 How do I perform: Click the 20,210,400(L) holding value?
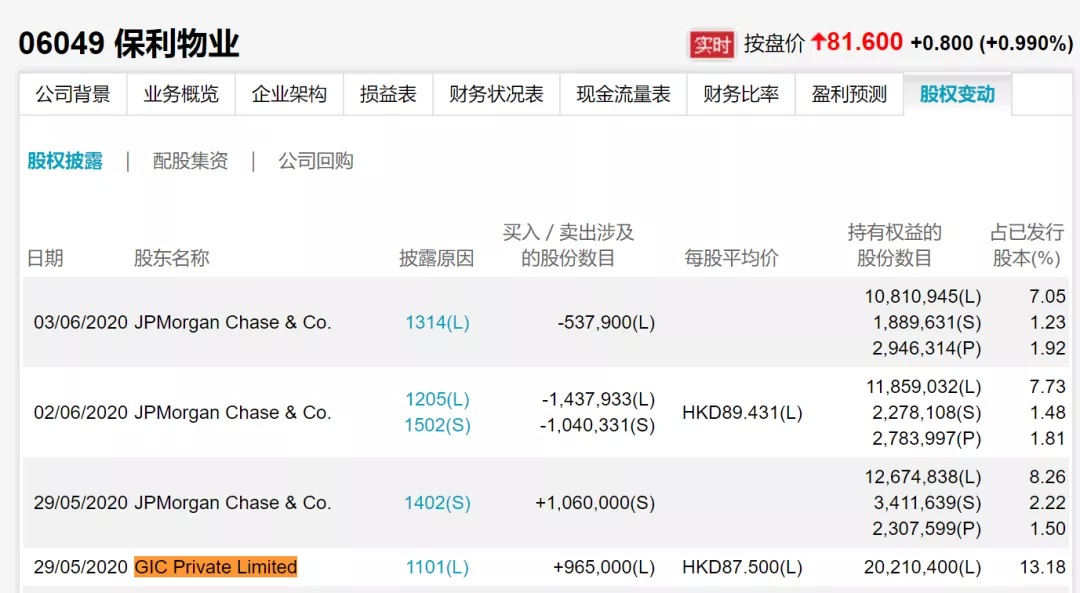pyautogui.click(x=923, y=567)
